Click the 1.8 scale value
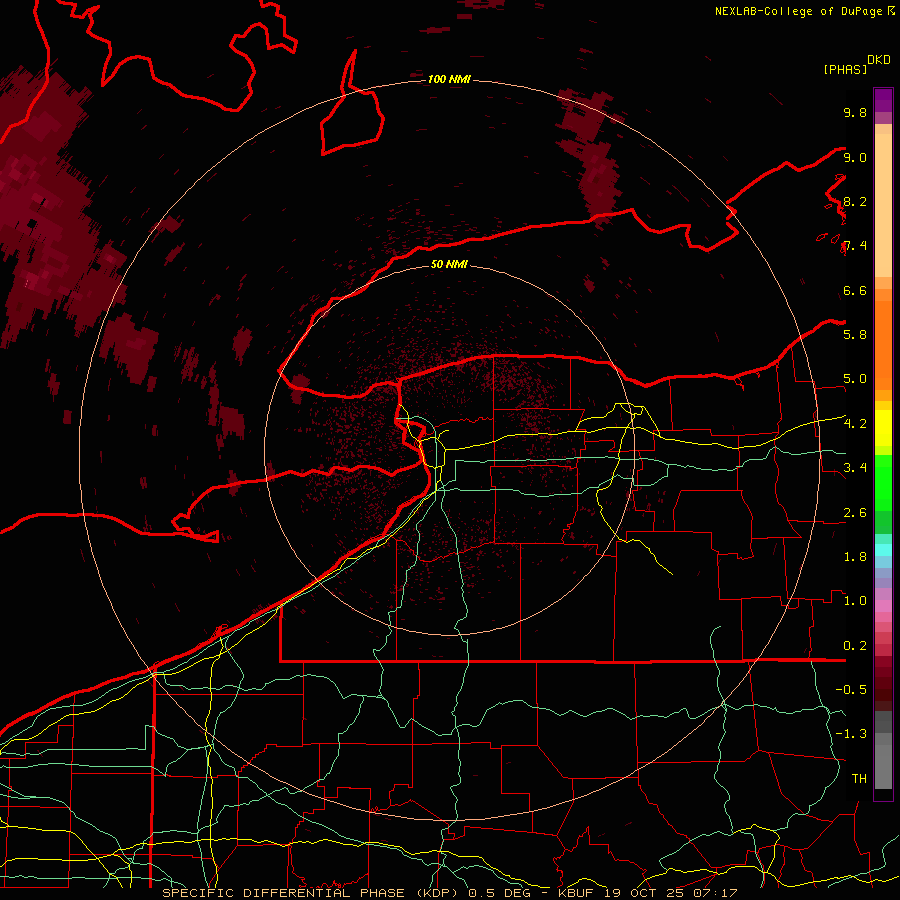900x900 pixels. tap(855, 557)
